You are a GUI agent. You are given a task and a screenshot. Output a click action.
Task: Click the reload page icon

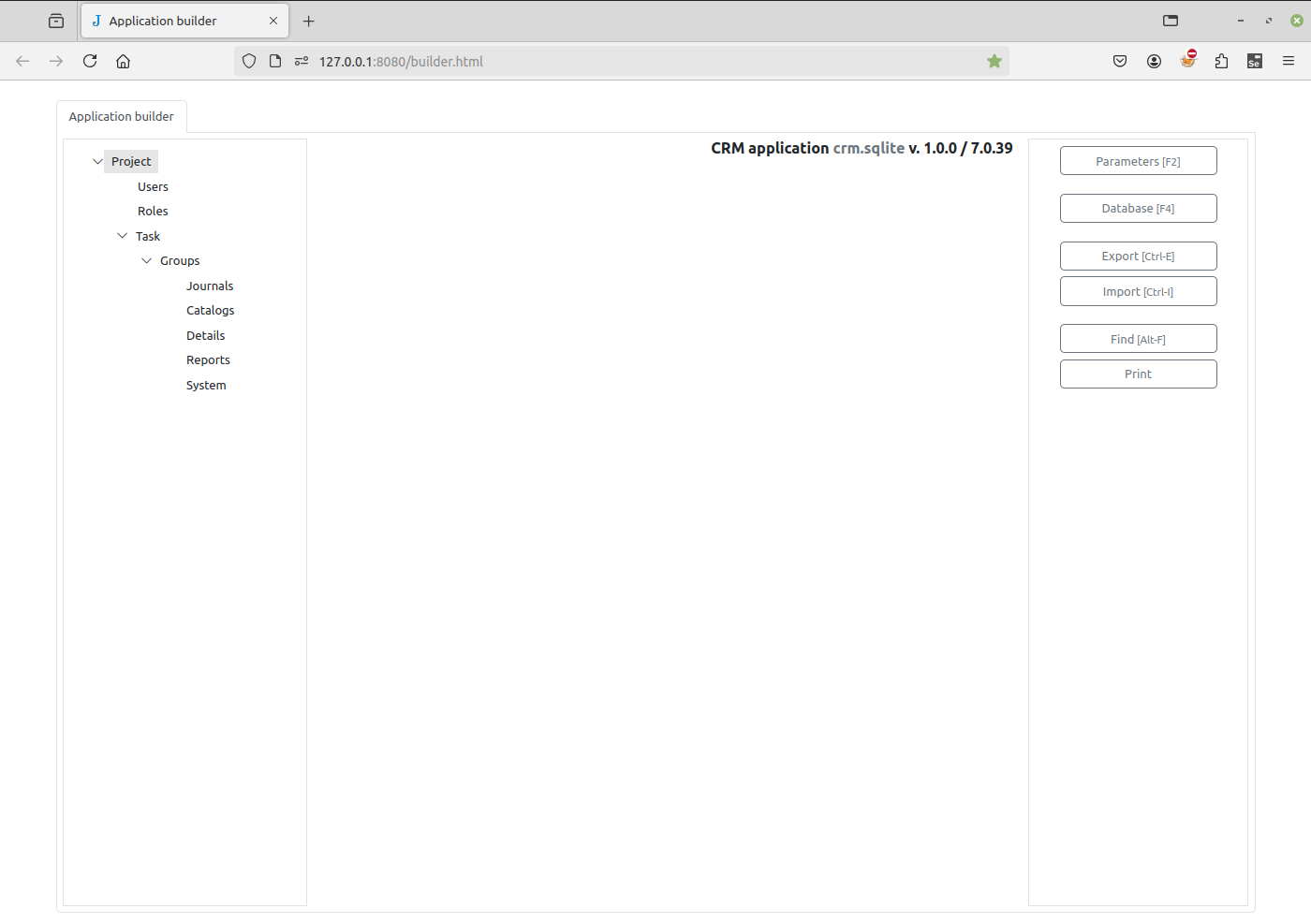pyautogui.click(x=89, y=60)
